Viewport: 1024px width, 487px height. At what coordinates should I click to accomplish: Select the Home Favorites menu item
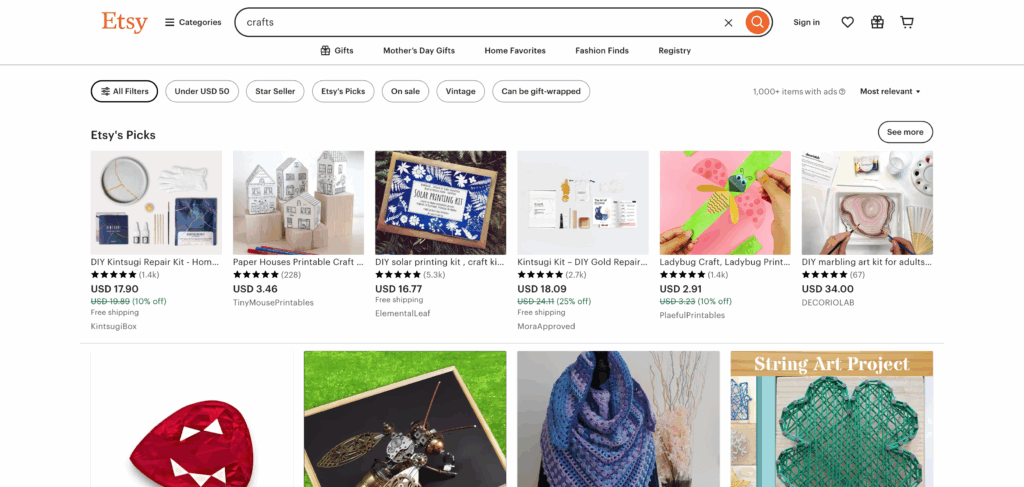point(515,50)
